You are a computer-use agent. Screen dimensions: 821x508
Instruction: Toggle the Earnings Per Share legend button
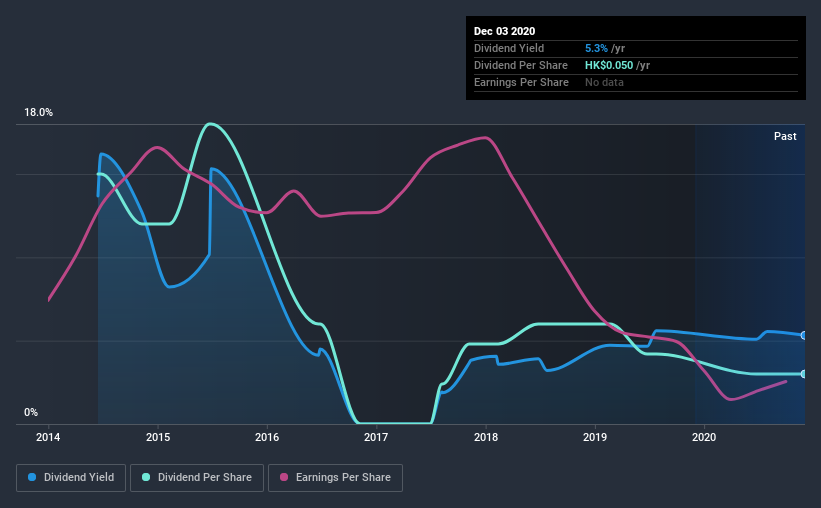335,478
